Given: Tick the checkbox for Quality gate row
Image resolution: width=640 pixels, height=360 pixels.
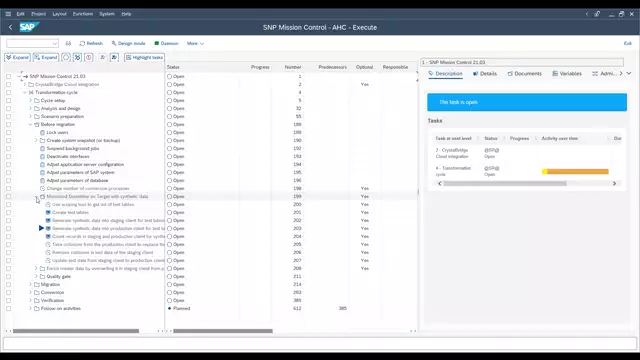Looking at the screenshot, I should (x=9, y=277).
